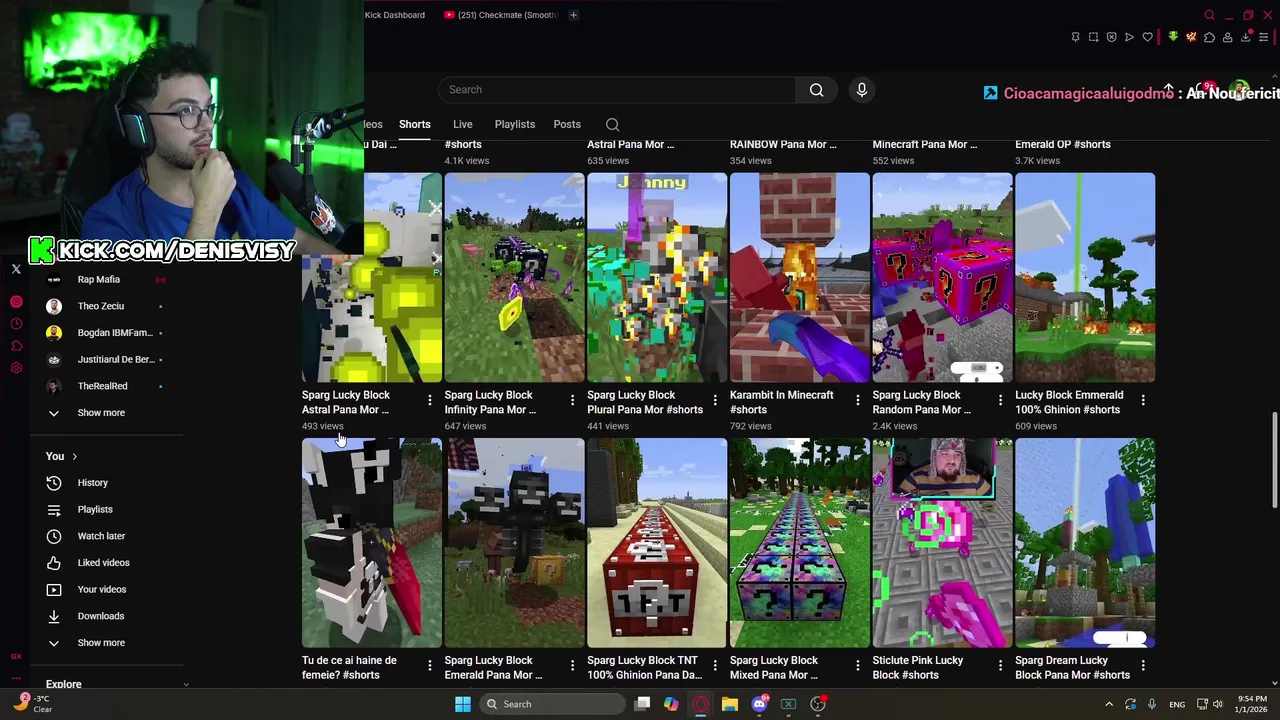Screen dimensions: 1280x720
Task: Collapse the Explore section chevron
Action: (x=185, y=685)
